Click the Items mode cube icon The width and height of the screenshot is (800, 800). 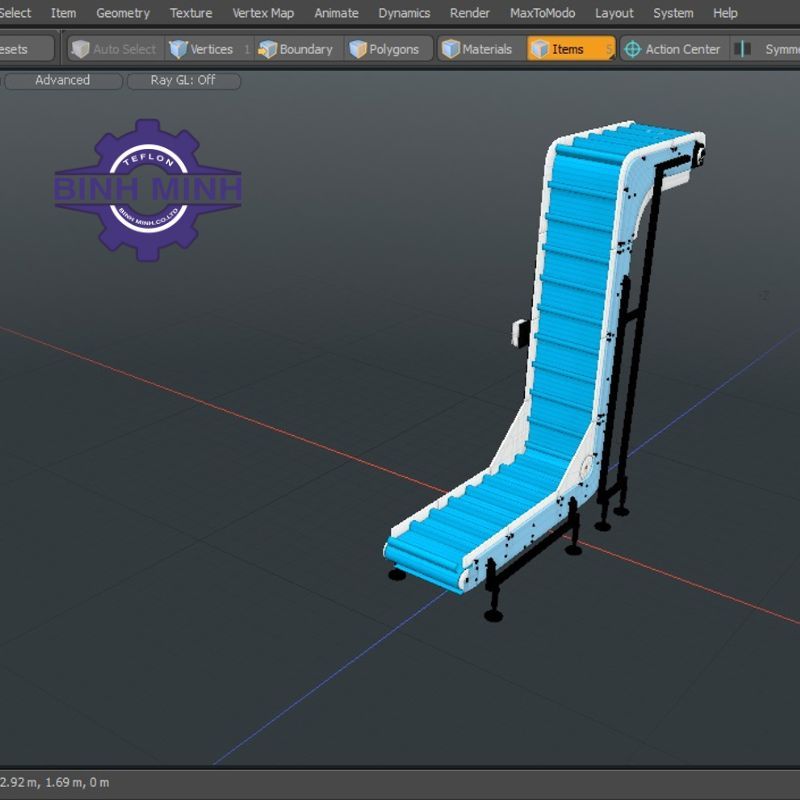[539, 49]
